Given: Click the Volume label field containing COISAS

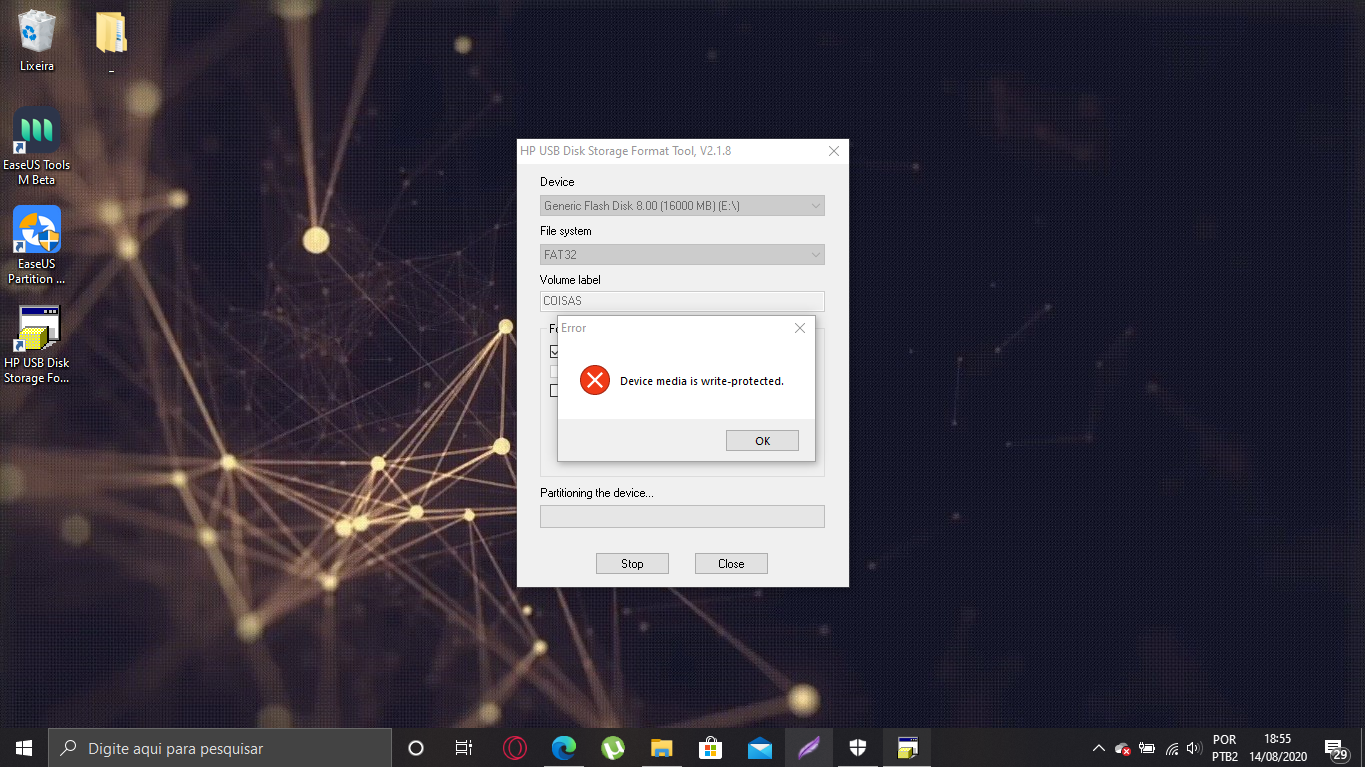Looking at the screenshot, I should pyautogui.click(x=682, y=301).
